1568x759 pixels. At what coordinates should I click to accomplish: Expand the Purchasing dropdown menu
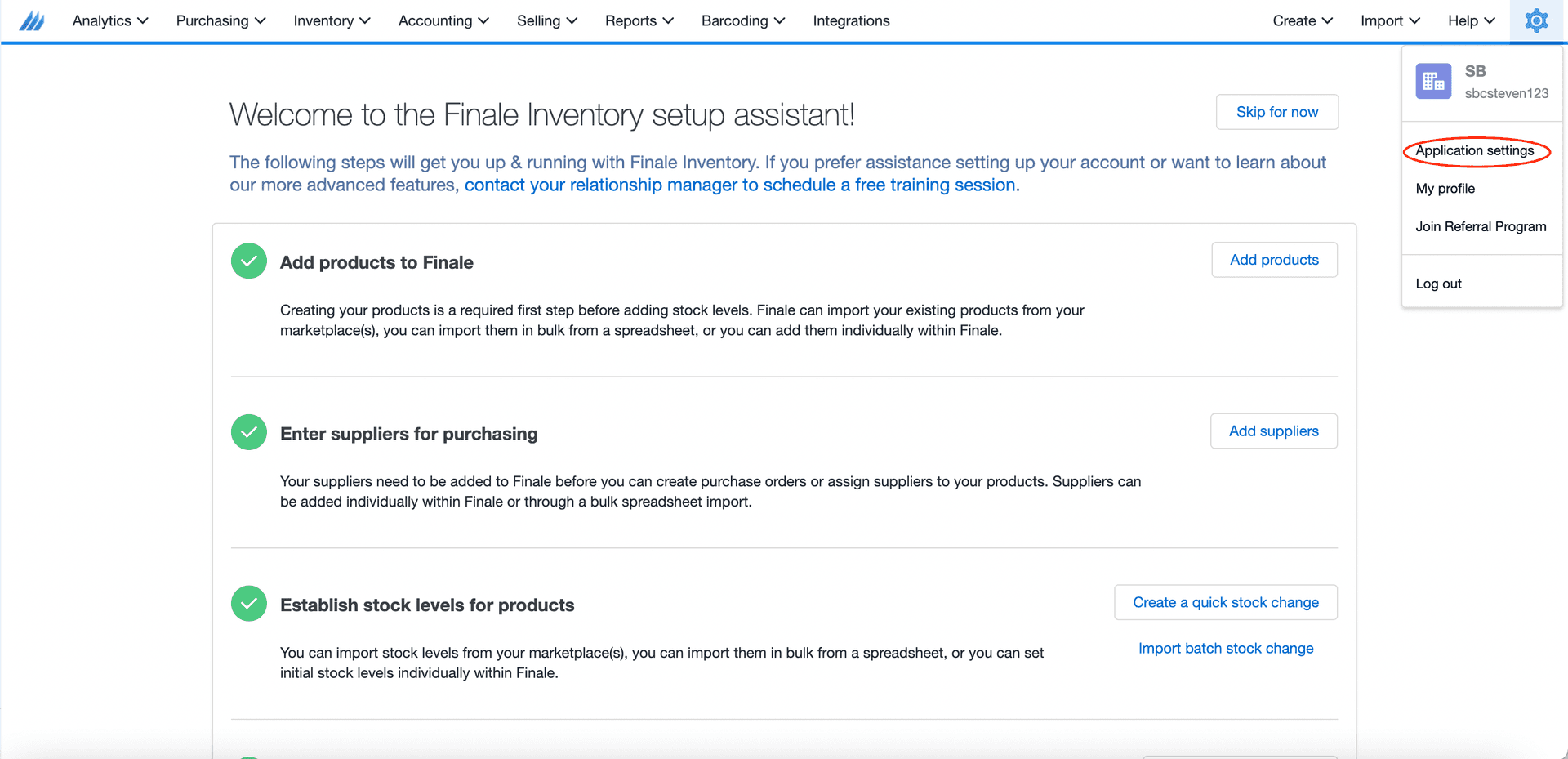coord(220,20)
